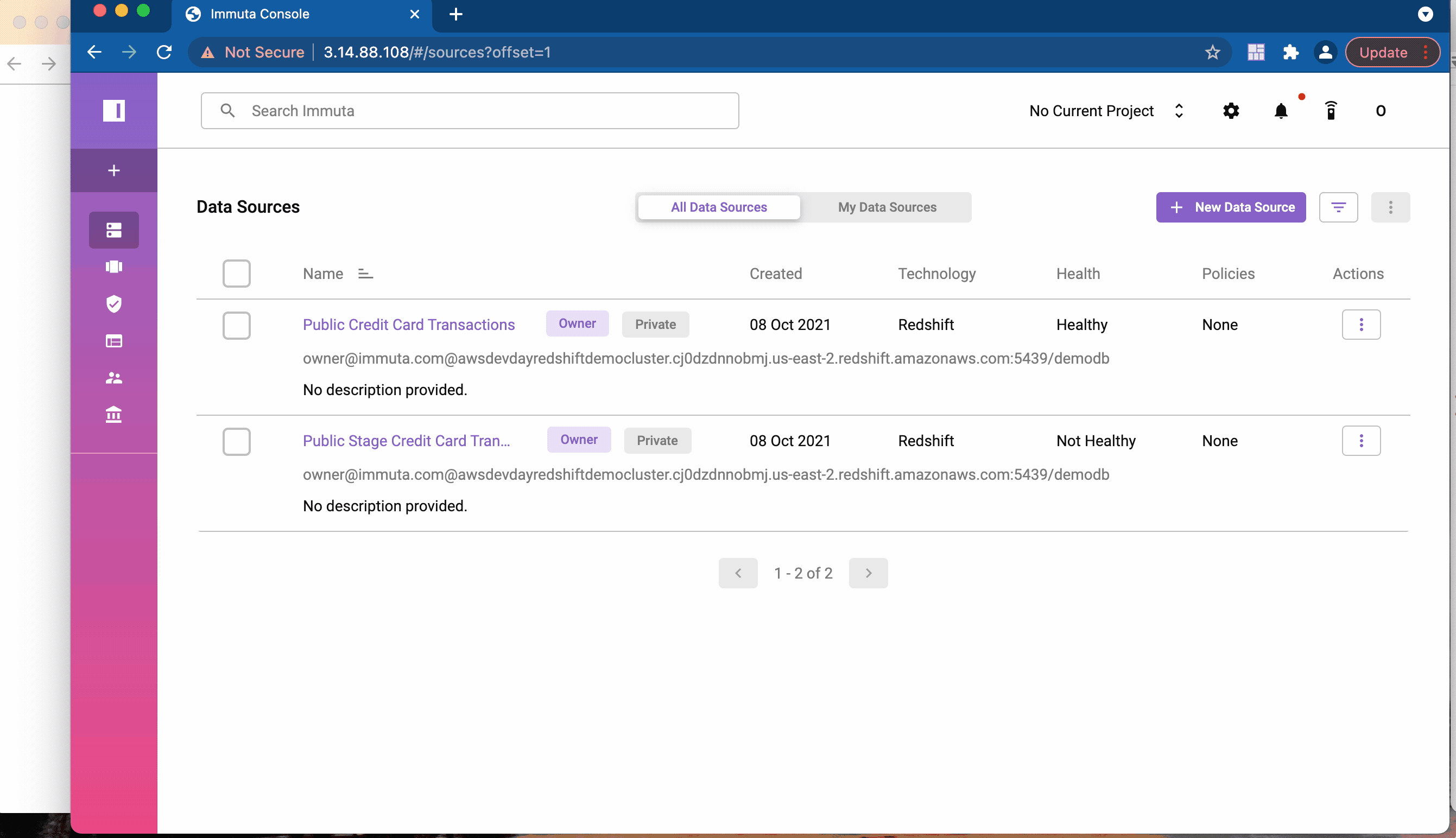Open the browser extensions puzzle icon
The image size is (1456, 838).
click(x=1291, y=52)
